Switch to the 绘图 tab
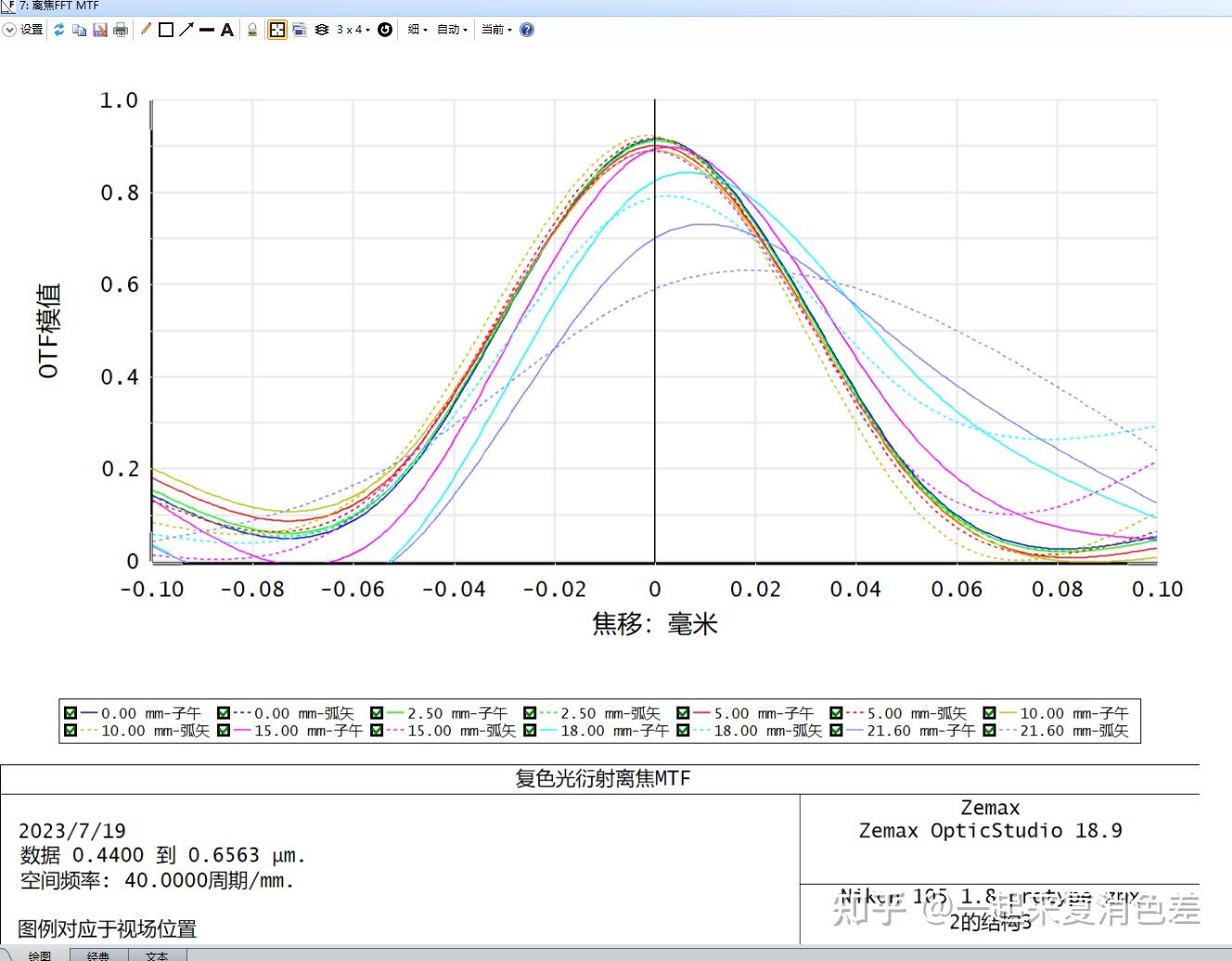Viewport: 1232px width, 961px height. 39,955
